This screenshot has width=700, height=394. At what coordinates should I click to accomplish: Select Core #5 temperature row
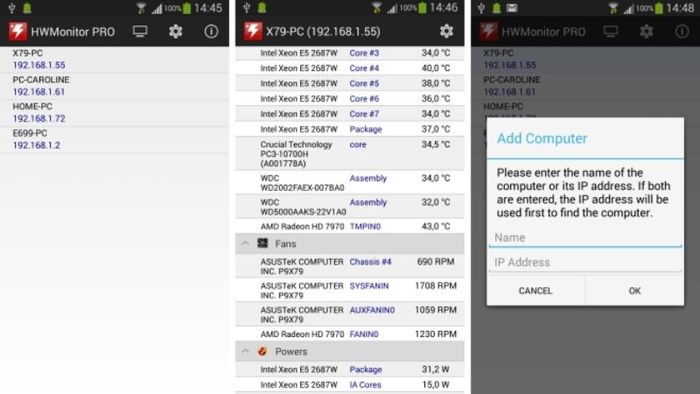coord(350,83)
